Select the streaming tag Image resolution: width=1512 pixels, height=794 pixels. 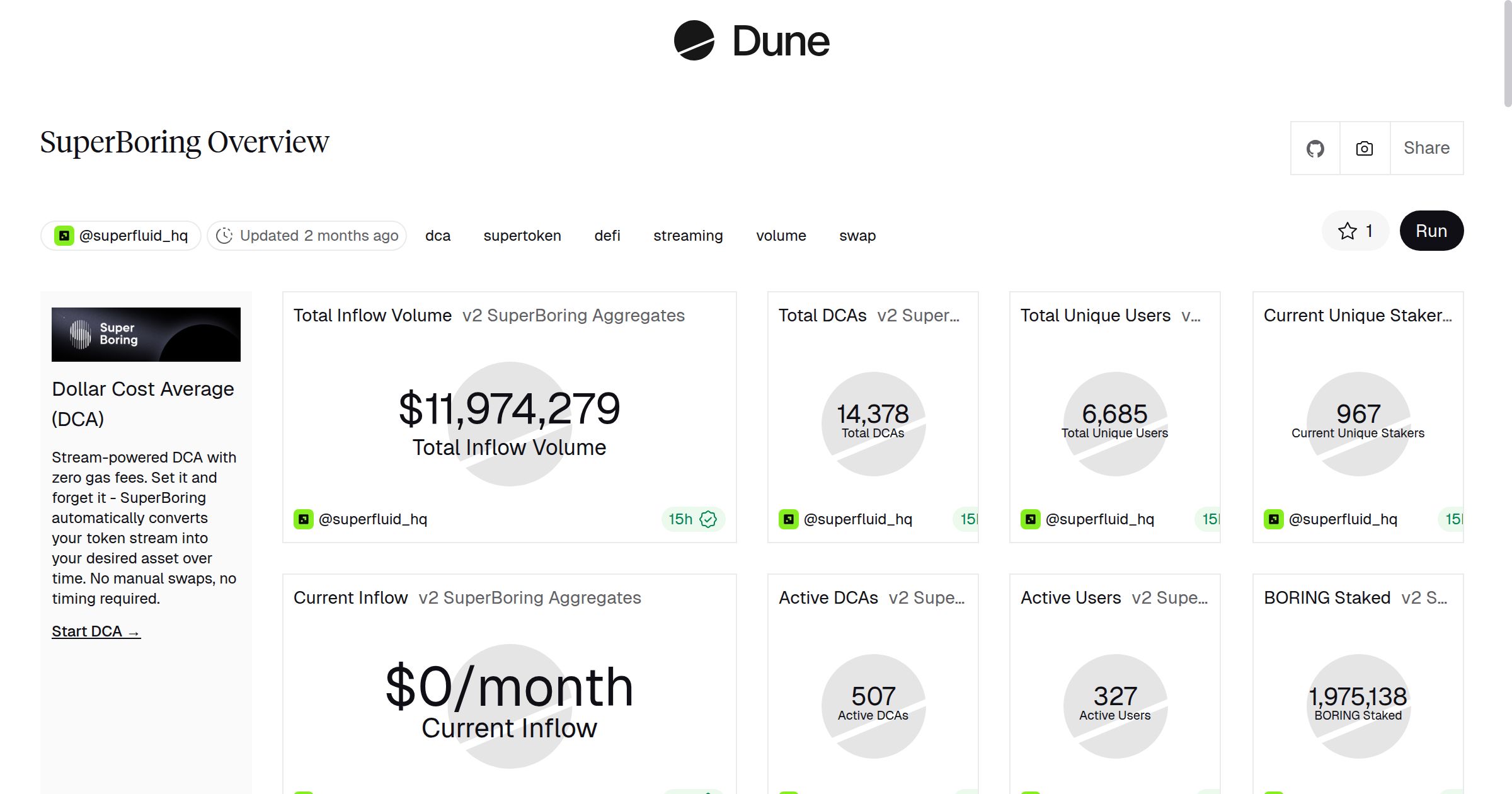[688, 236]
